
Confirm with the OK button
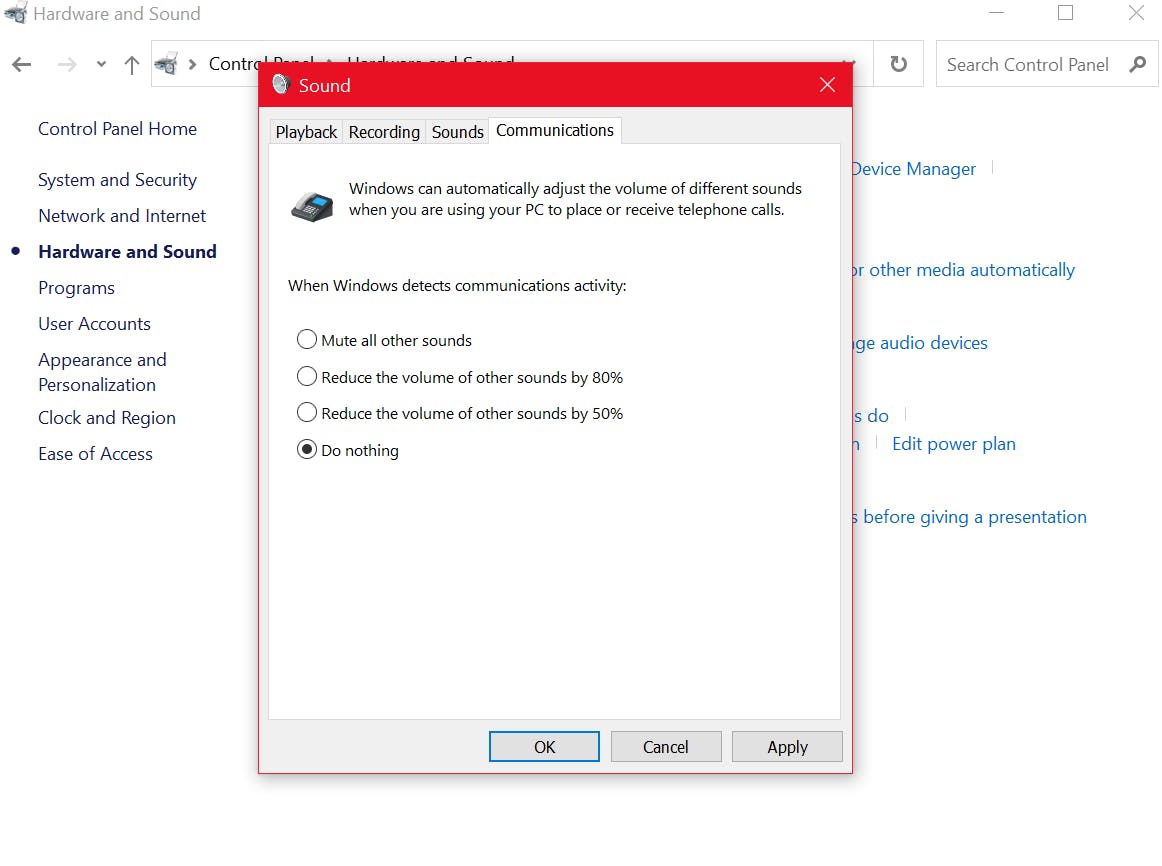[x=544, y=747]
